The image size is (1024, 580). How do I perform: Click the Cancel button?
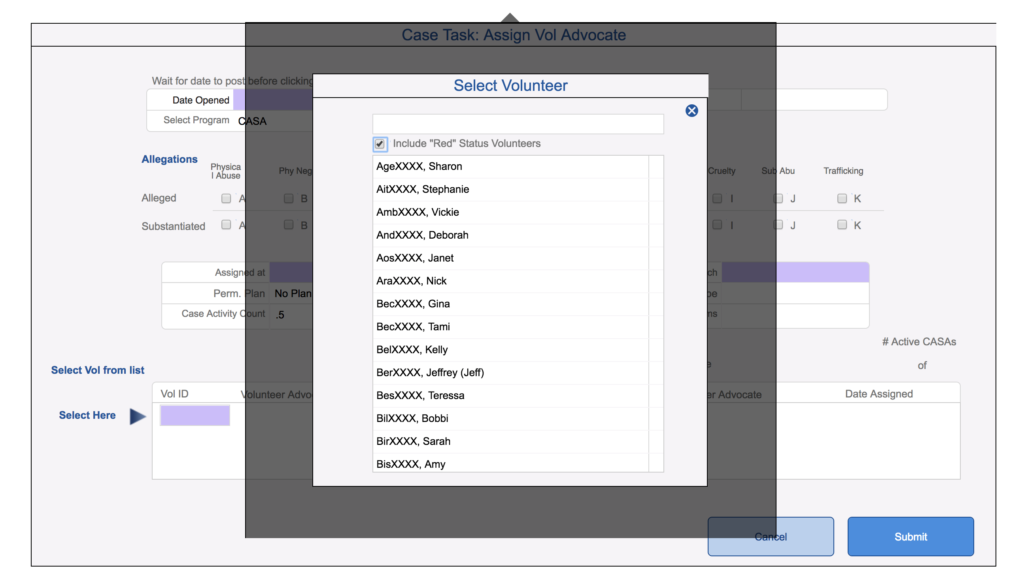click(770, 537)
